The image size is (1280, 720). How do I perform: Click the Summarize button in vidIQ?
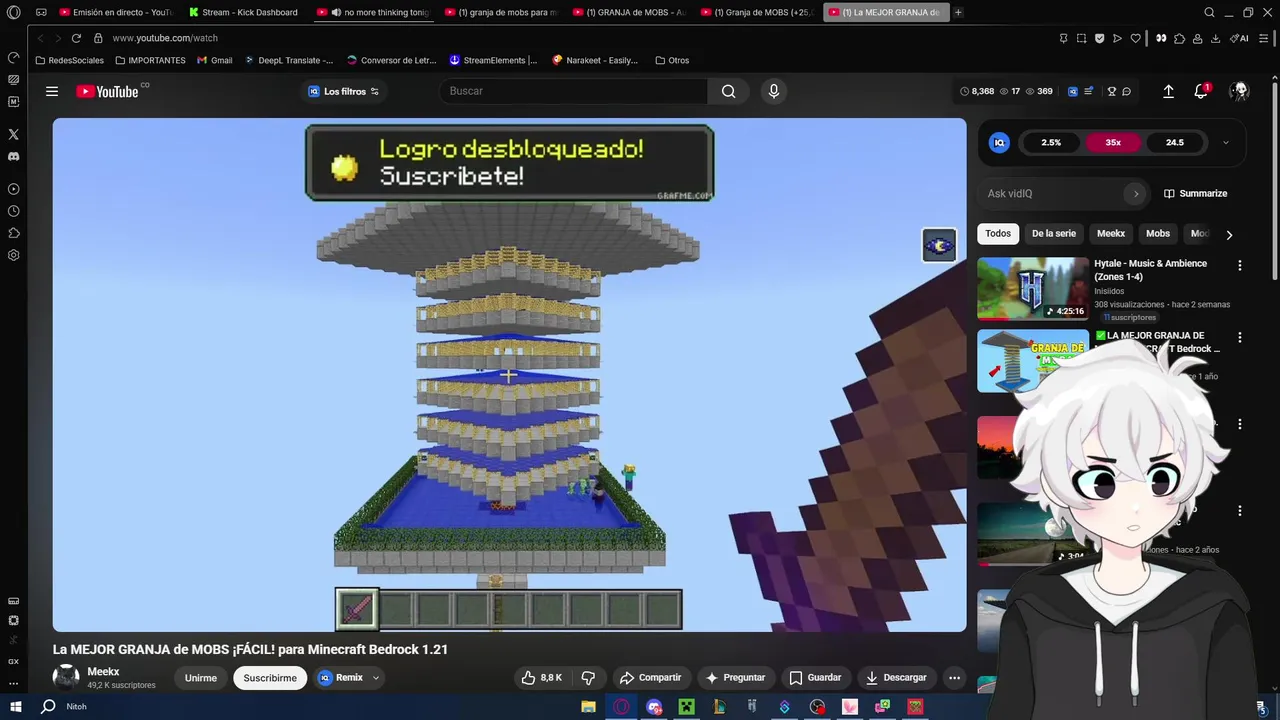tap(1195, 194)
